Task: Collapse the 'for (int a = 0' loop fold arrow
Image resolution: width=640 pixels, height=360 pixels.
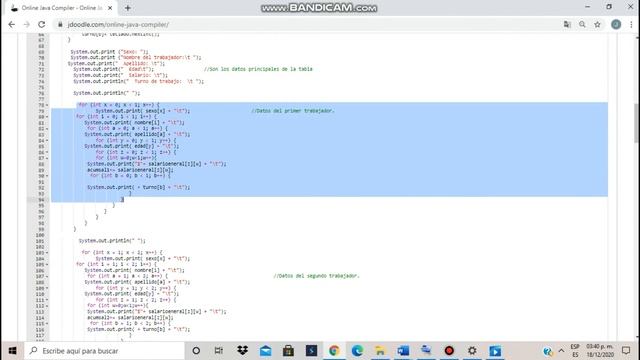Action: pyautogui.click(x=47, y=129)
